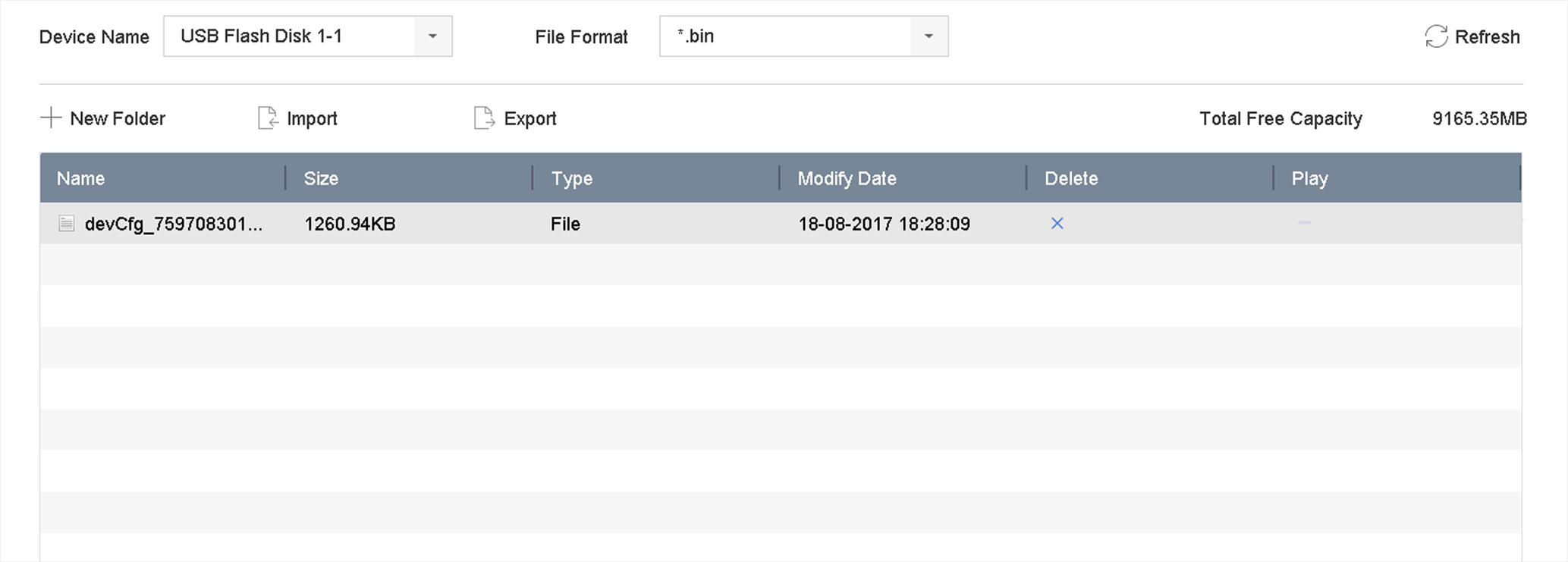Image resolution: width=1568 pixels, height=562 pixels.
Task: Expand the File Format dropdown arrow
Action: tap(929, 36)
